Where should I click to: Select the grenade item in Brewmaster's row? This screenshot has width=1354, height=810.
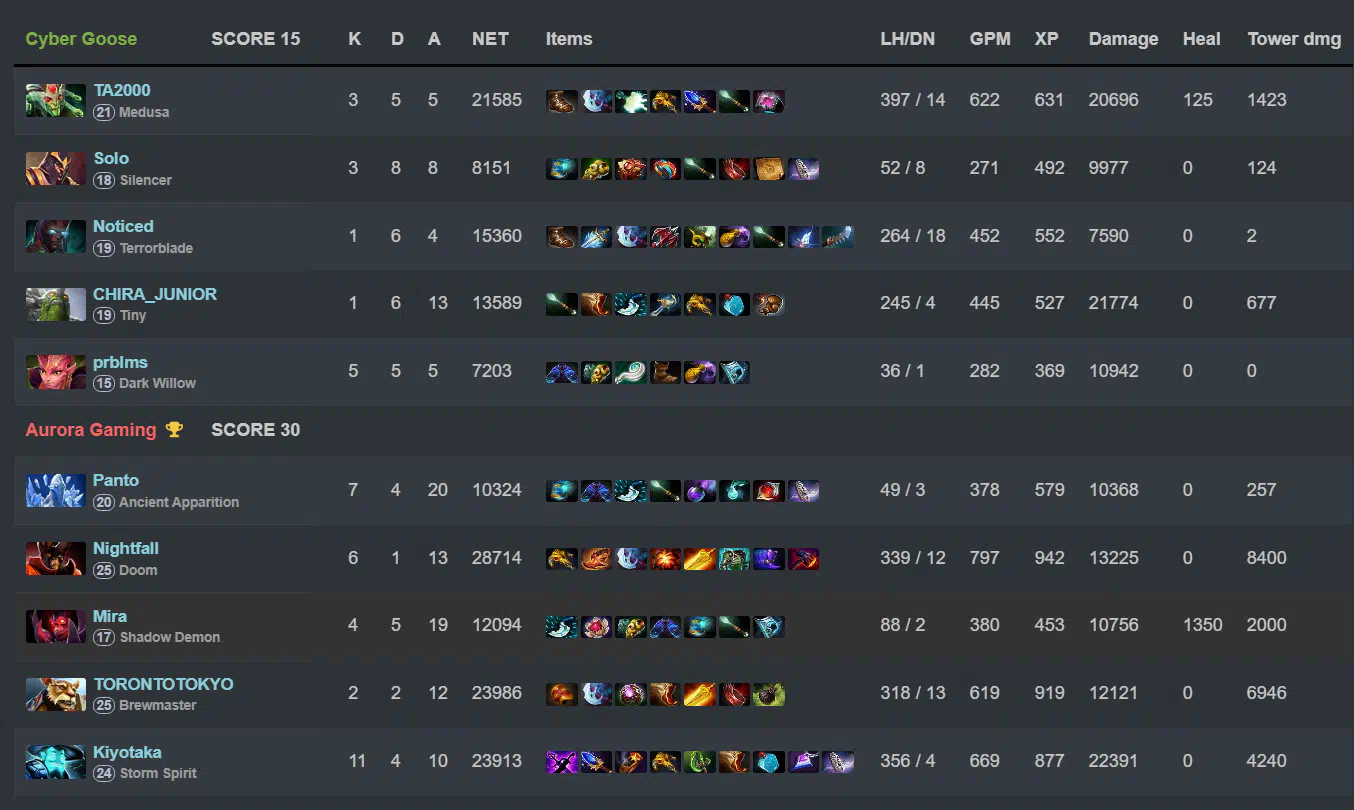(768, 693)
